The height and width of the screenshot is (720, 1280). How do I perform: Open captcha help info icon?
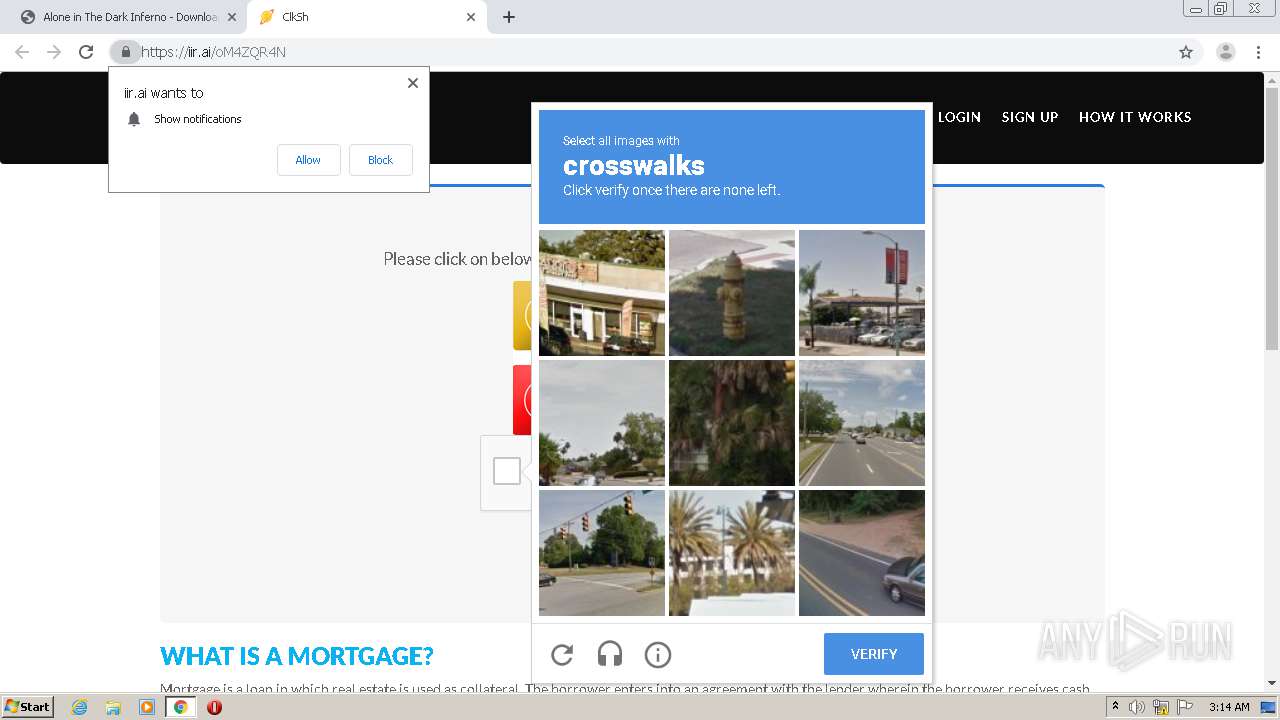657,654
